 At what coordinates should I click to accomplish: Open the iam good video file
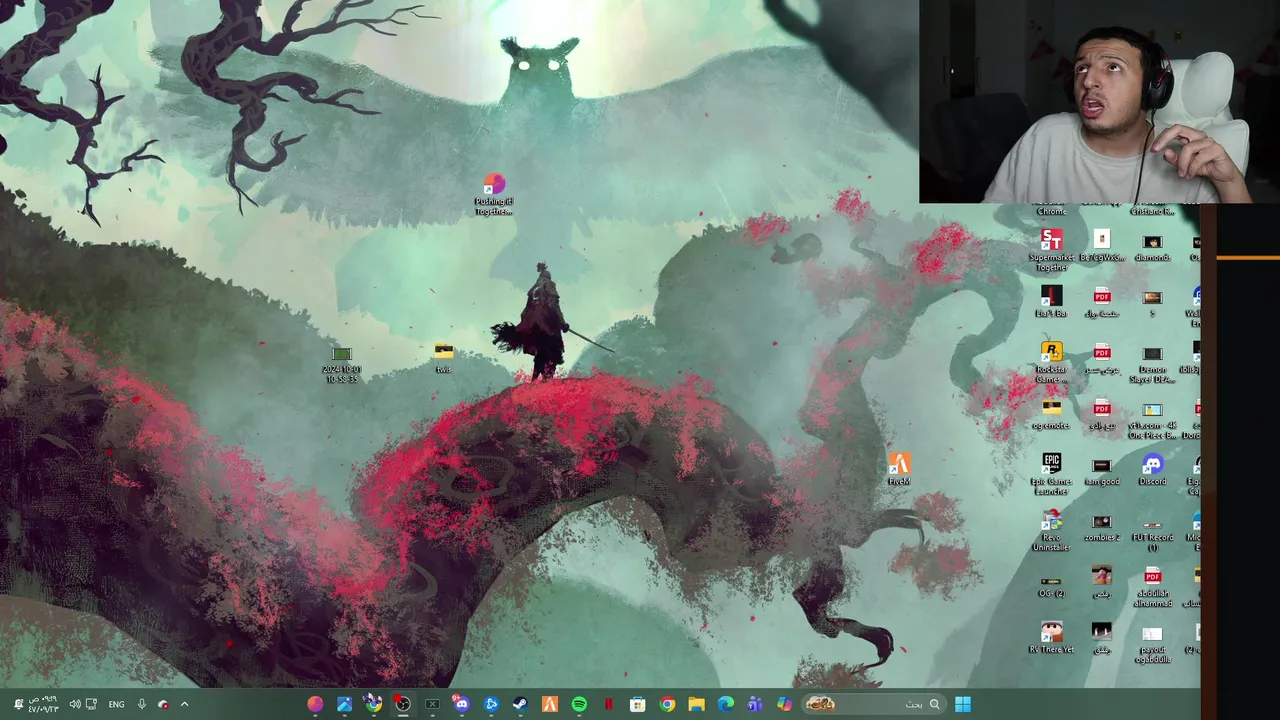click(x=1101, y=471)
